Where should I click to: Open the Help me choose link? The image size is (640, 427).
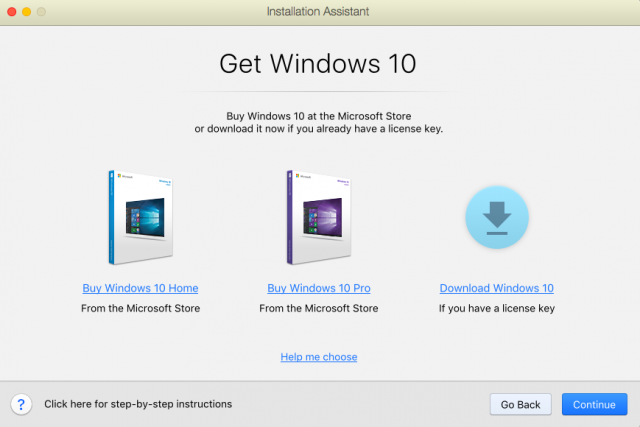click(x=319, y=357)
